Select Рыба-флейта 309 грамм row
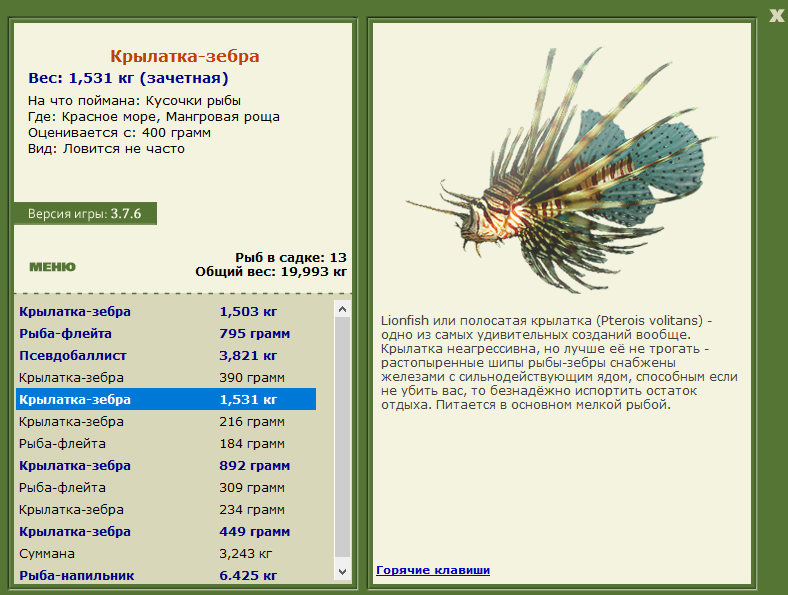 [x=166, y=487]
